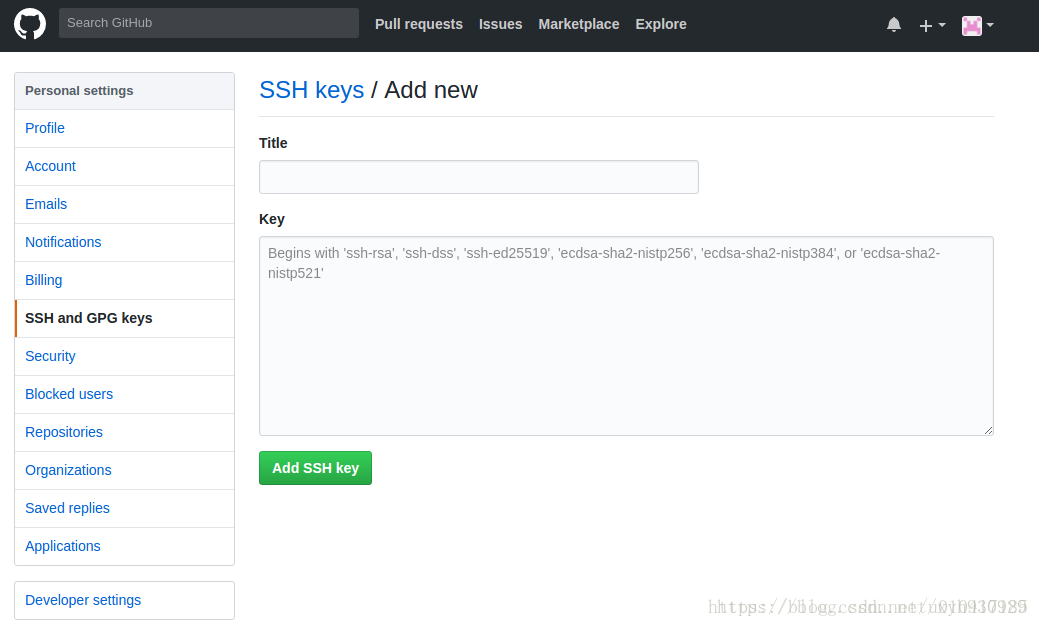Go to Repositories settings
The width and height of the screenshot is (1039, 627).
pos(125,432)
